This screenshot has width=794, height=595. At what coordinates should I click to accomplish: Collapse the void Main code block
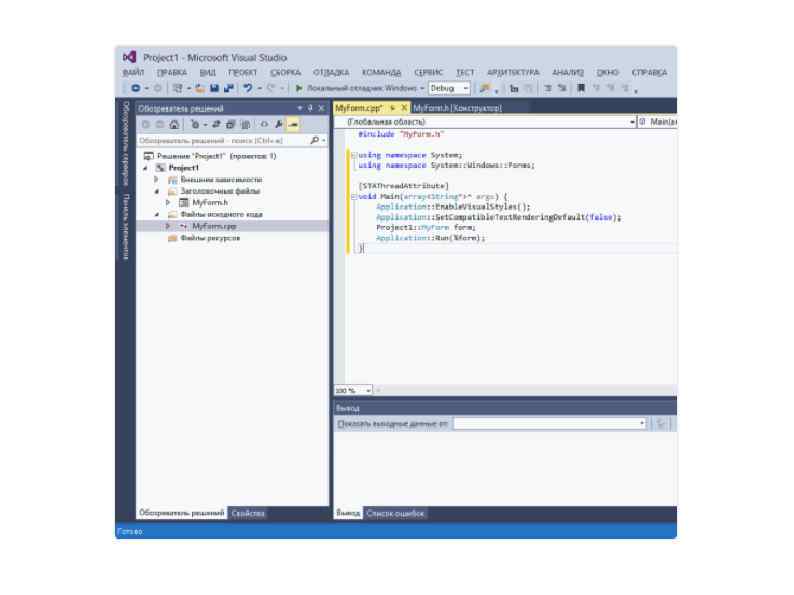pyautogui.click(x=354, y=196)
